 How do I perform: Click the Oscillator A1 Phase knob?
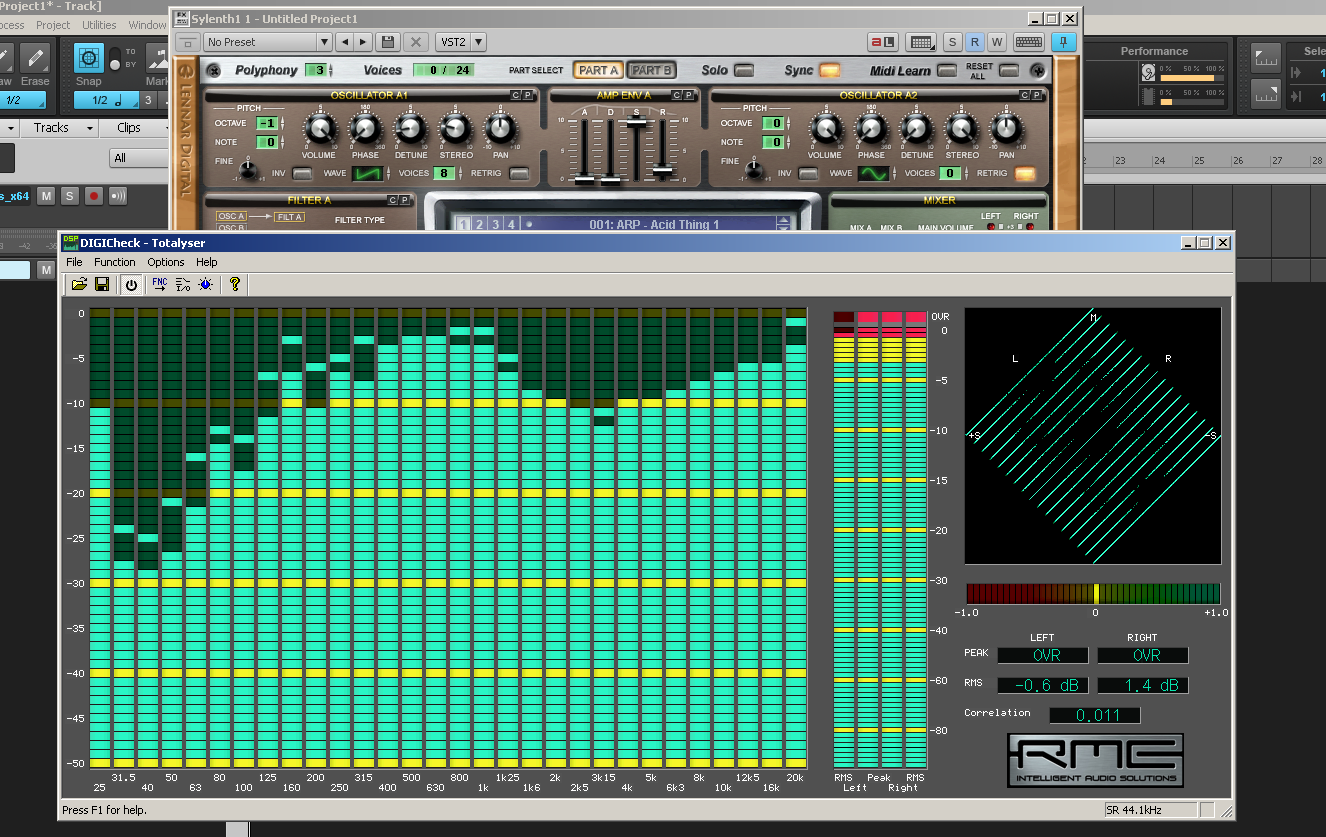click(365, 128)
